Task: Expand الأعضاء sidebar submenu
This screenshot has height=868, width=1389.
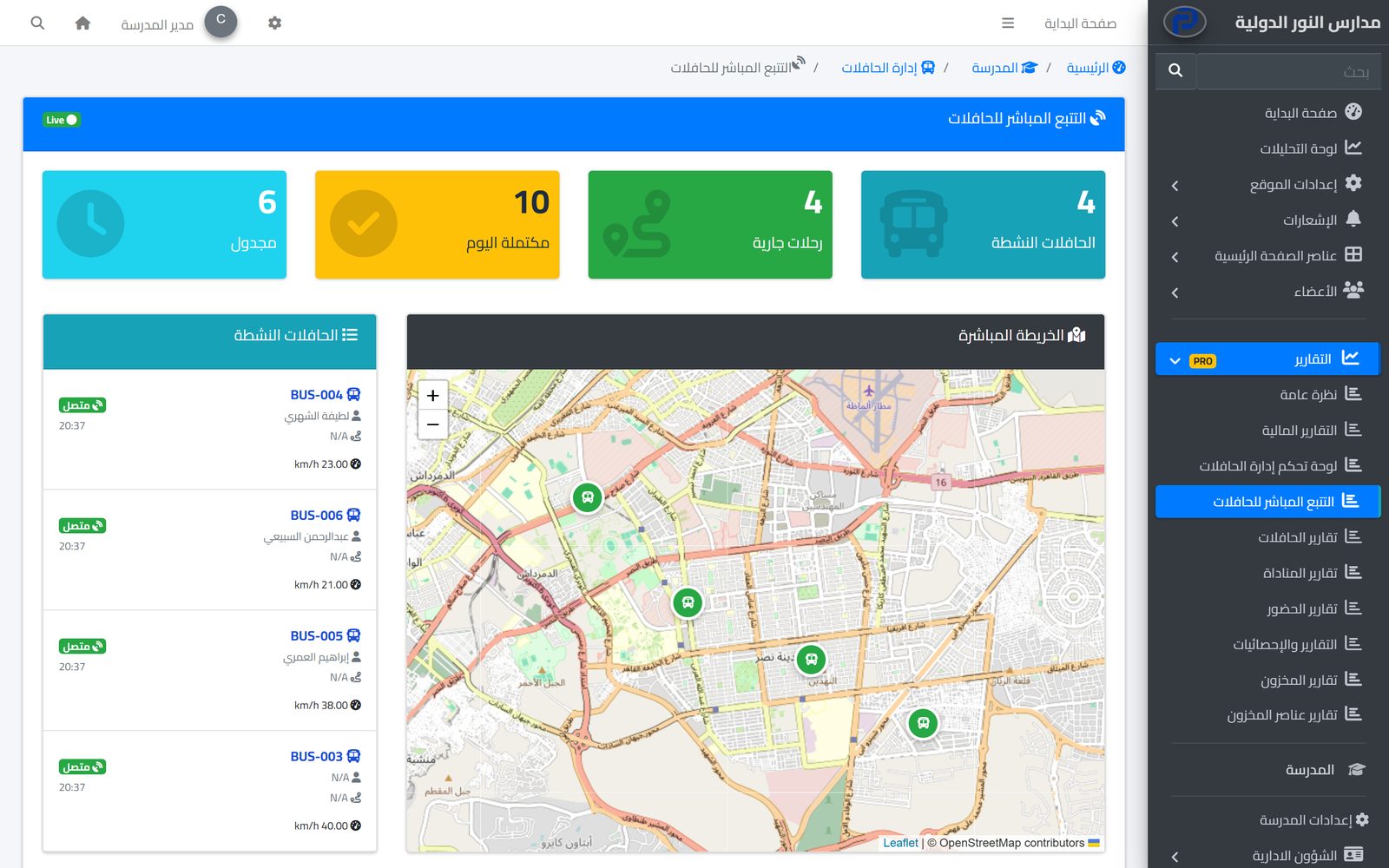Action: pyautogui.click(x=1267, y=291)
